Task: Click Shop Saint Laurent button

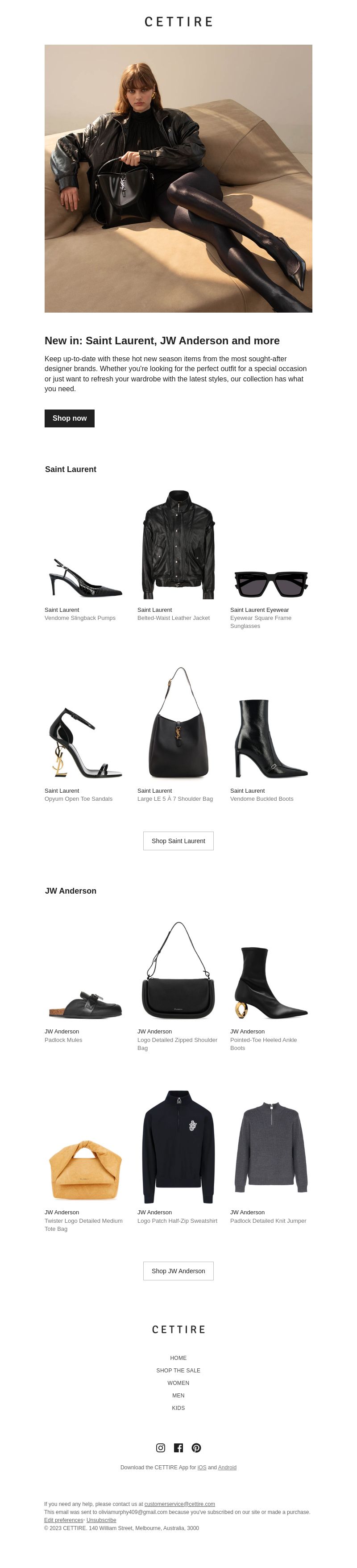Action: pyautogui.click(x=178, y=840)
